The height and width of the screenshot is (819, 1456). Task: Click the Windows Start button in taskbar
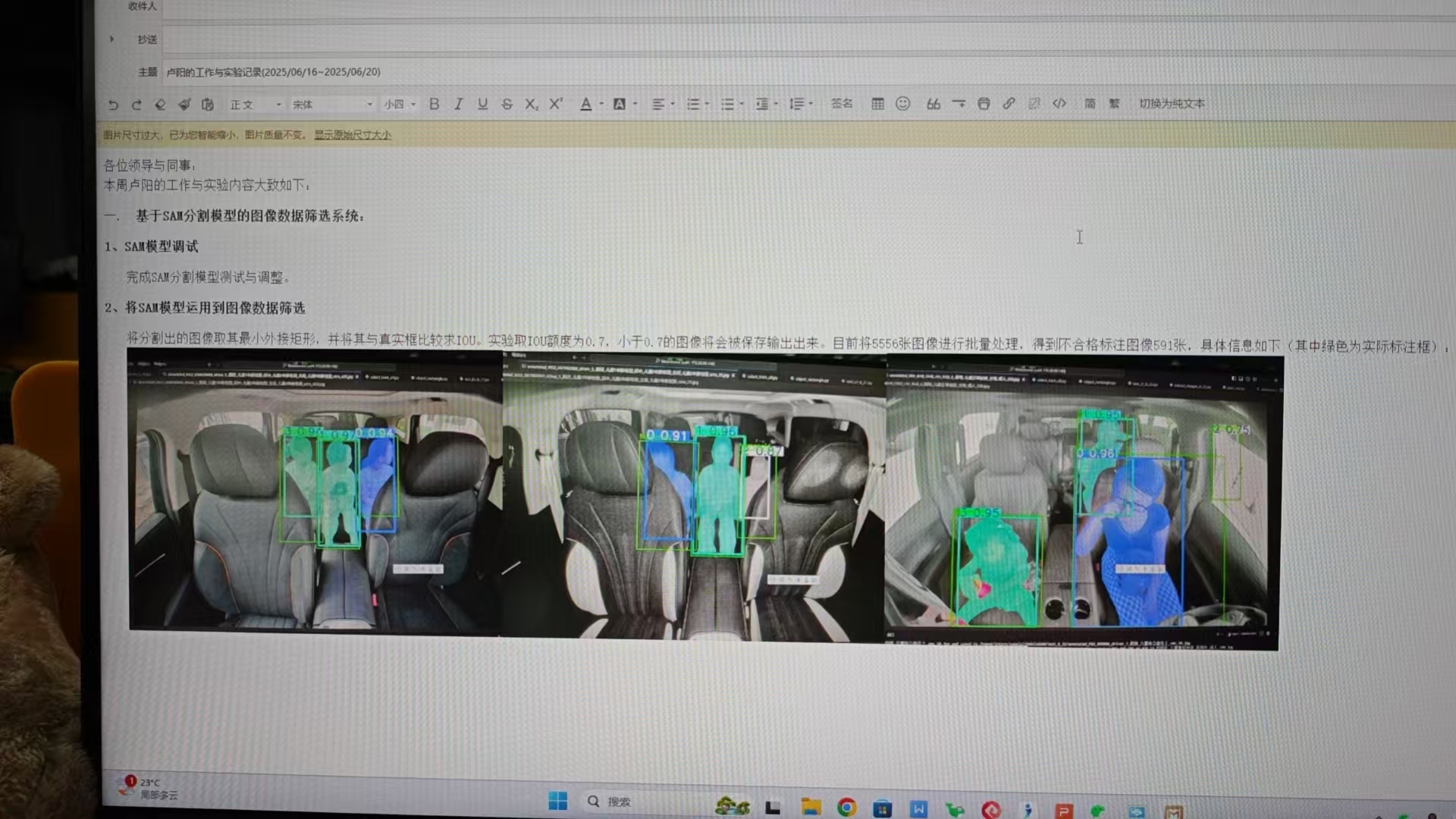point(557,802)
